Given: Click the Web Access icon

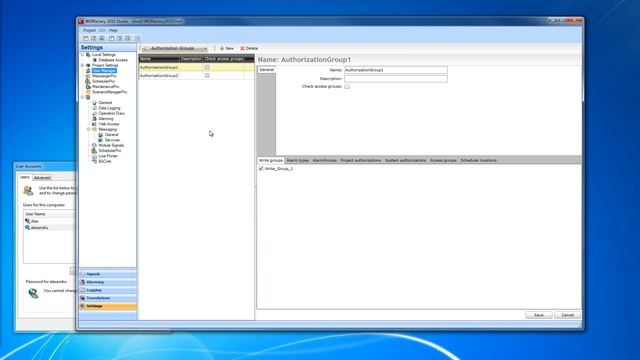Looking at the screenshot, I should click(95, 124).
